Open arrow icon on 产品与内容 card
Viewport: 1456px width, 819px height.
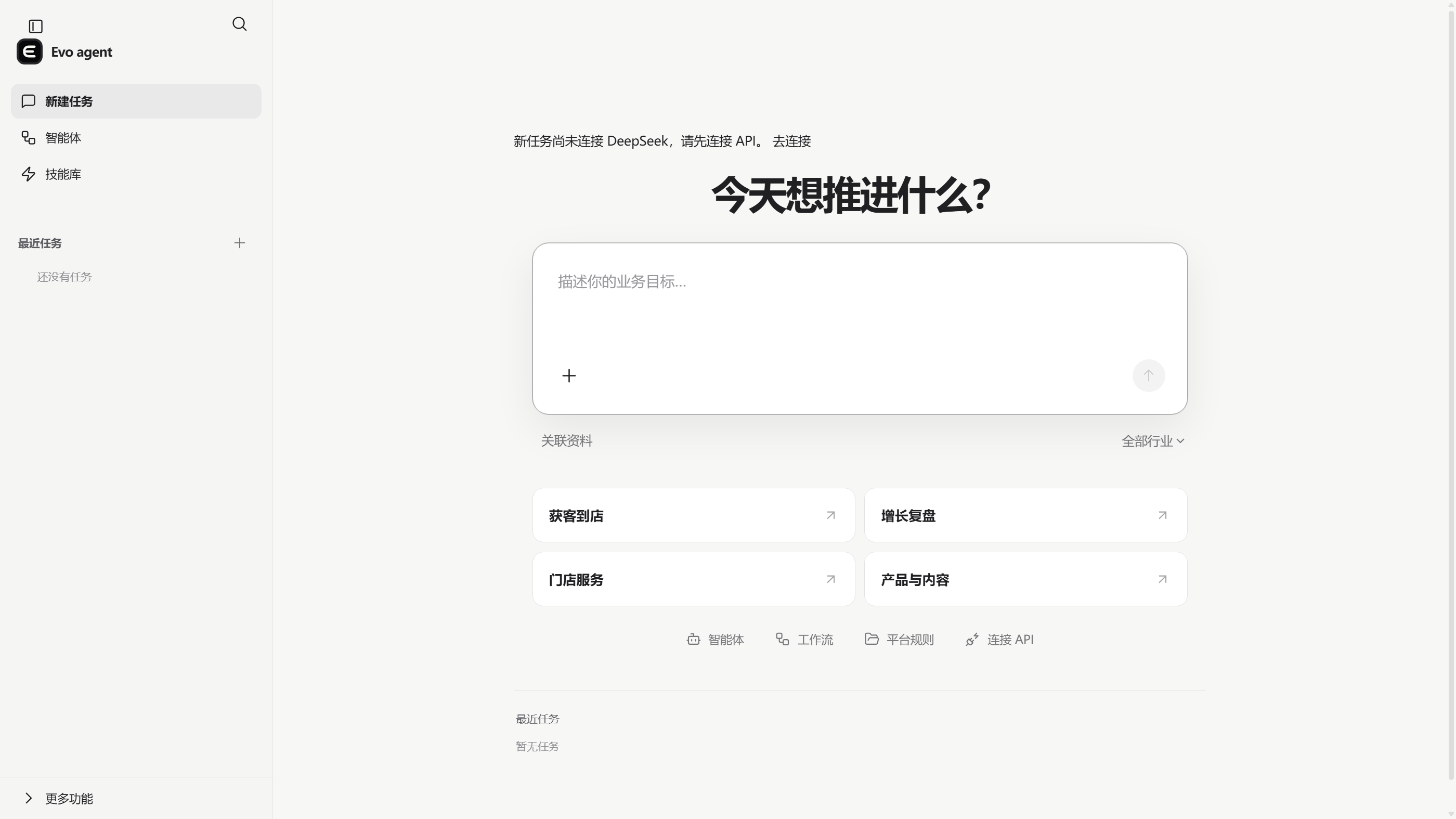tap(1162, 579)
